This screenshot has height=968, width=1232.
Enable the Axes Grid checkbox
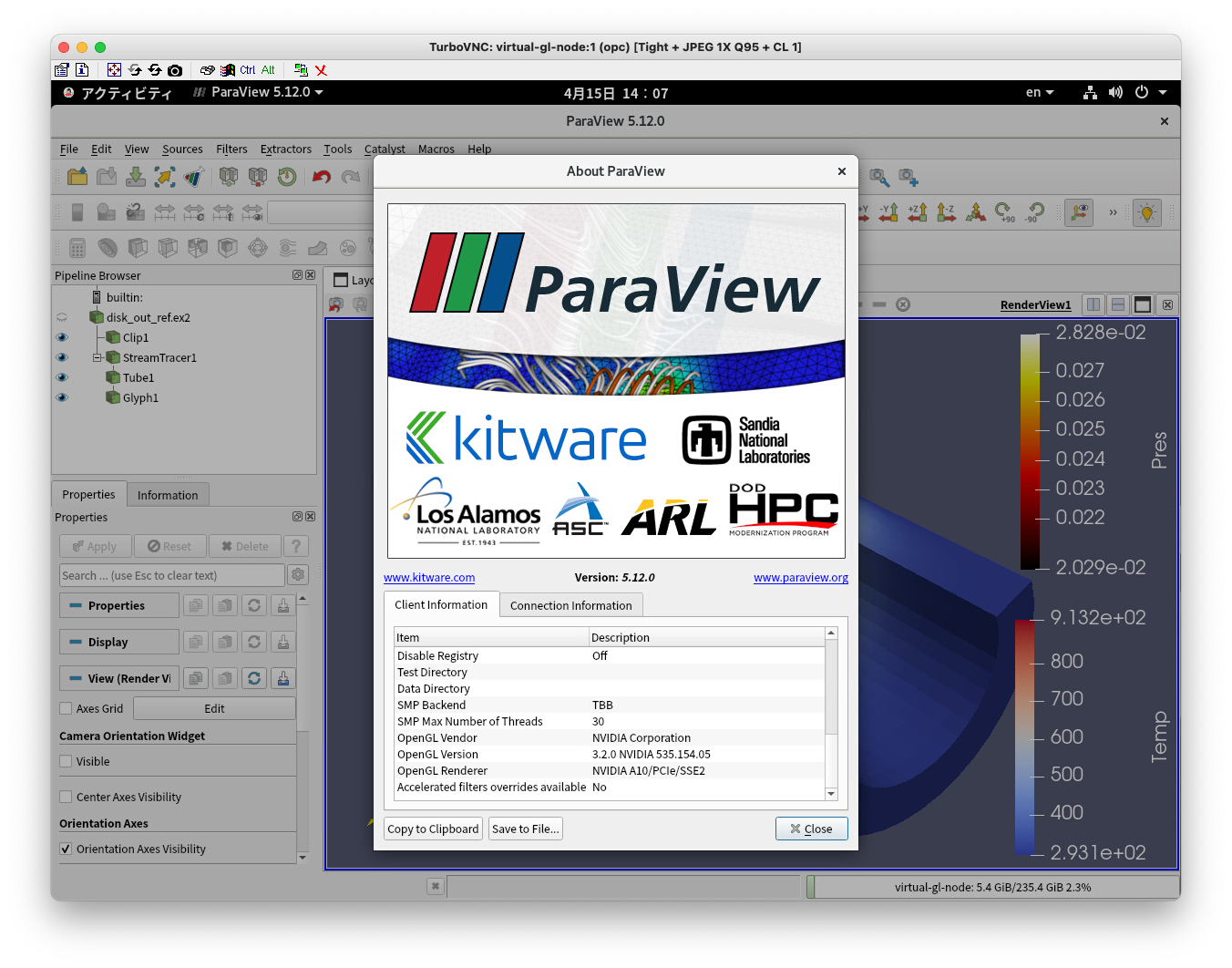click(66, 708)
